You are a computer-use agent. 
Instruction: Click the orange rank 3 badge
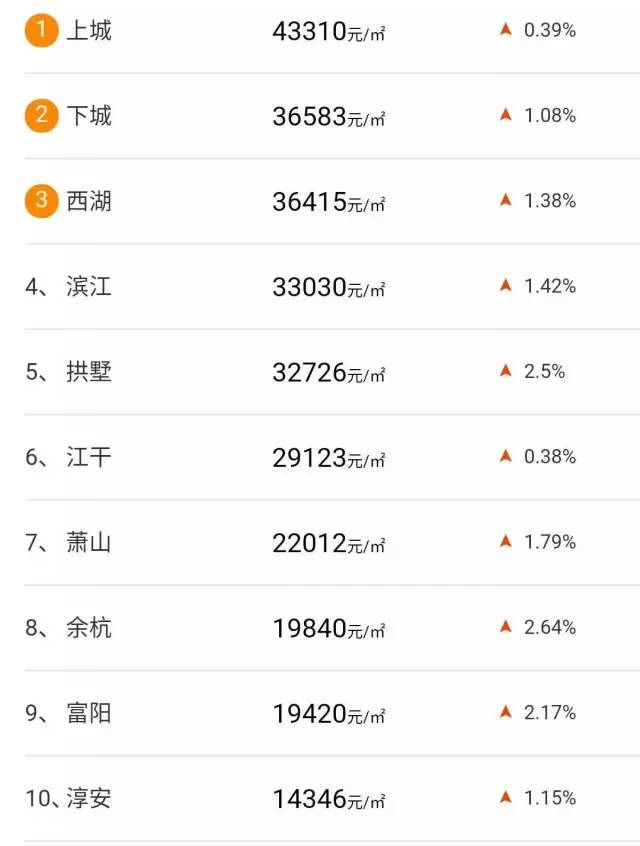41,200
